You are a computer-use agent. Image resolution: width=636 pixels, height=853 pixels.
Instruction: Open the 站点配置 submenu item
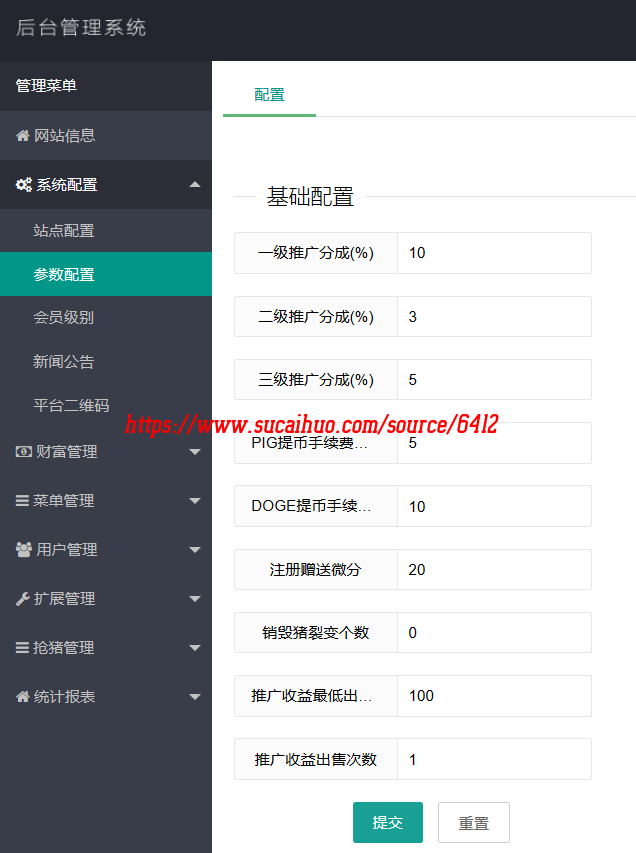(x=64, y=231)
